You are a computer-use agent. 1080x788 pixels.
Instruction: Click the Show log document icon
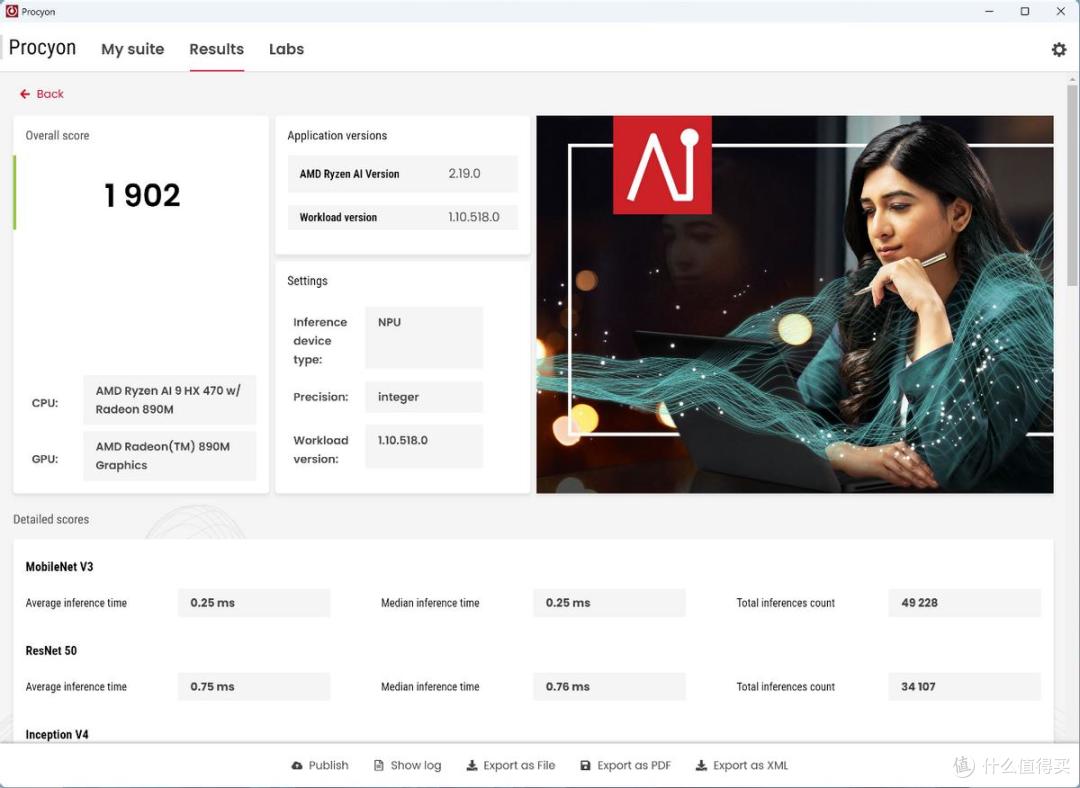pyautogui.click(x=379, y=765)
